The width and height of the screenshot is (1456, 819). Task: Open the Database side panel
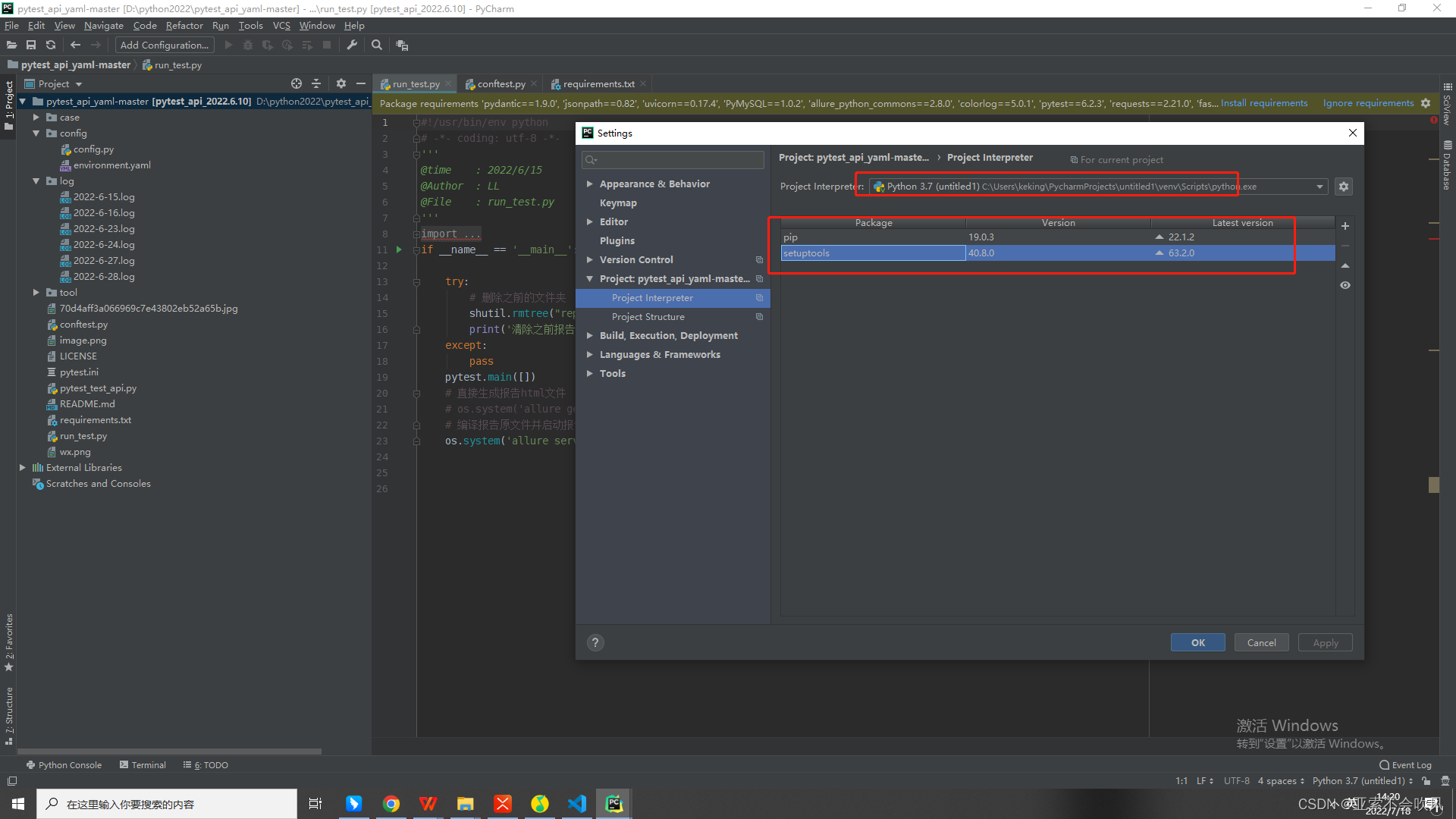pyautogui.click(x=1447, y=165)
